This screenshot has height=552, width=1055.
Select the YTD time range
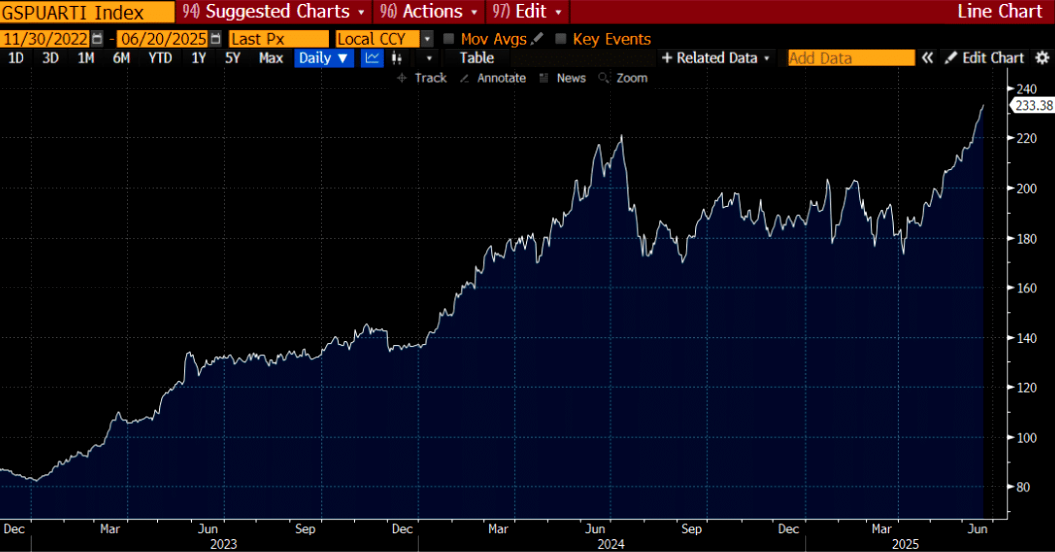pyautogui.click(x=159, y=58)
